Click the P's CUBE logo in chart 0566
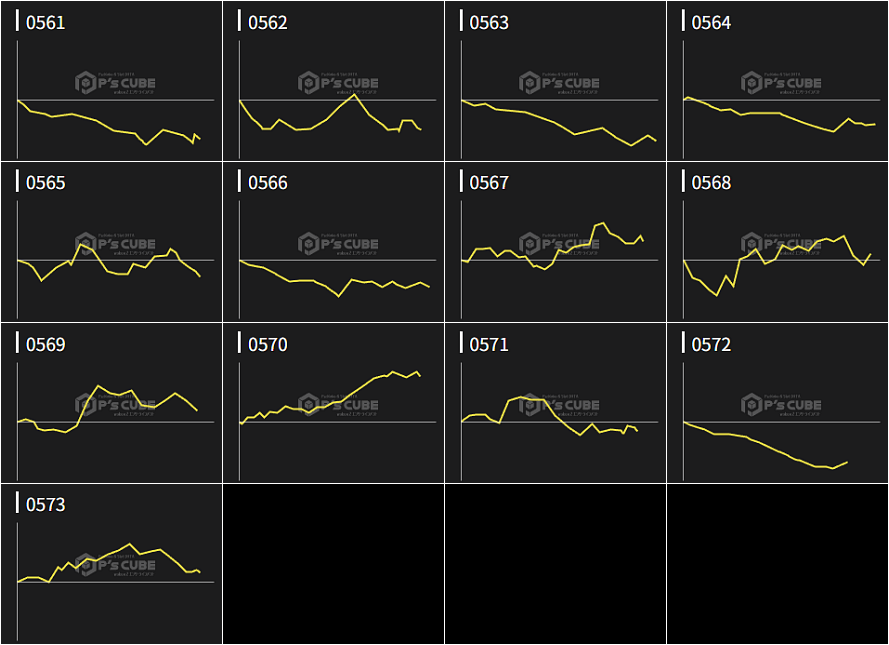Screen dimensions: 889x645 click(338, 243)
